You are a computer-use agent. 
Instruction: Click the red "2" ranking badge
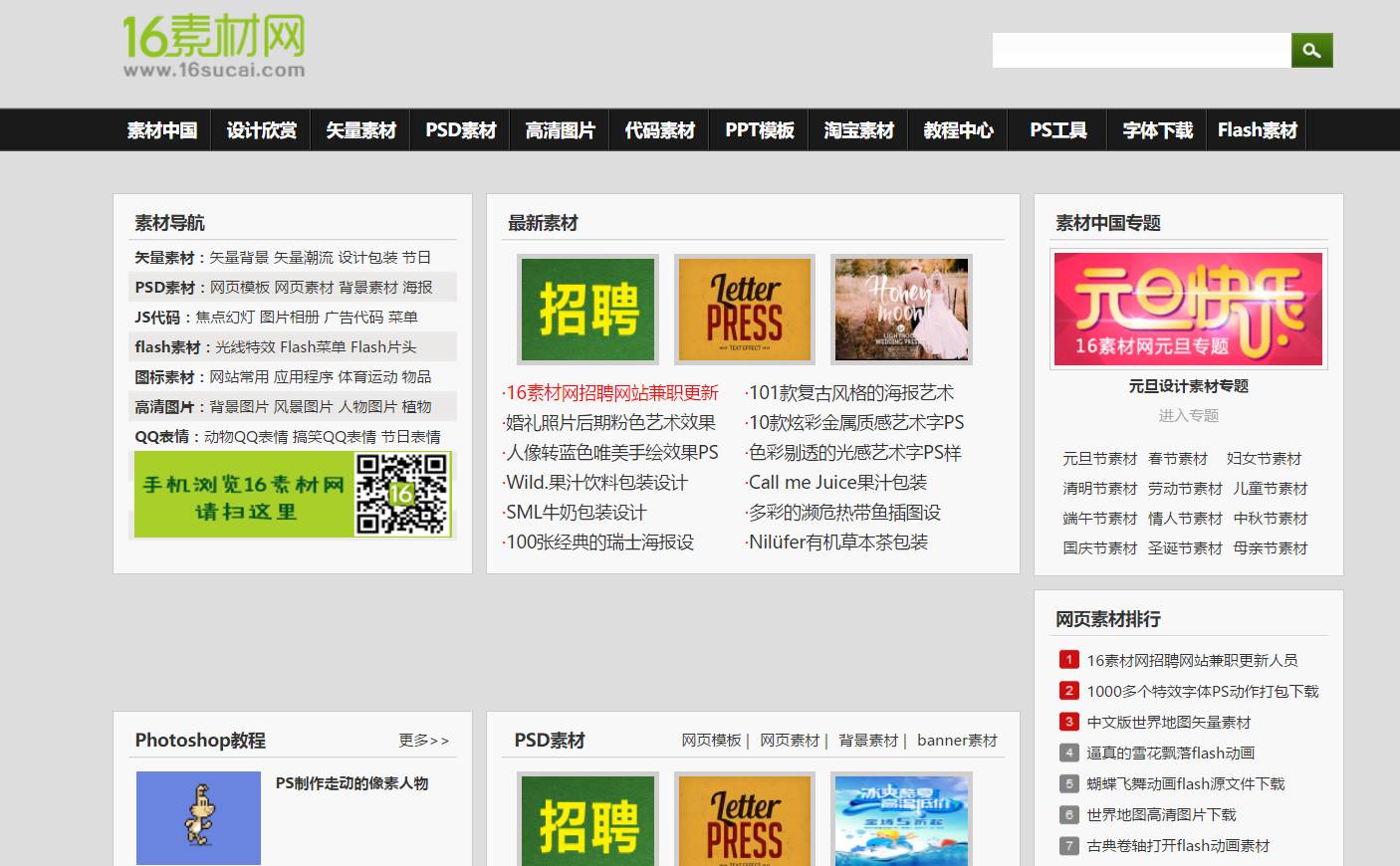(x=1068, y=690)
